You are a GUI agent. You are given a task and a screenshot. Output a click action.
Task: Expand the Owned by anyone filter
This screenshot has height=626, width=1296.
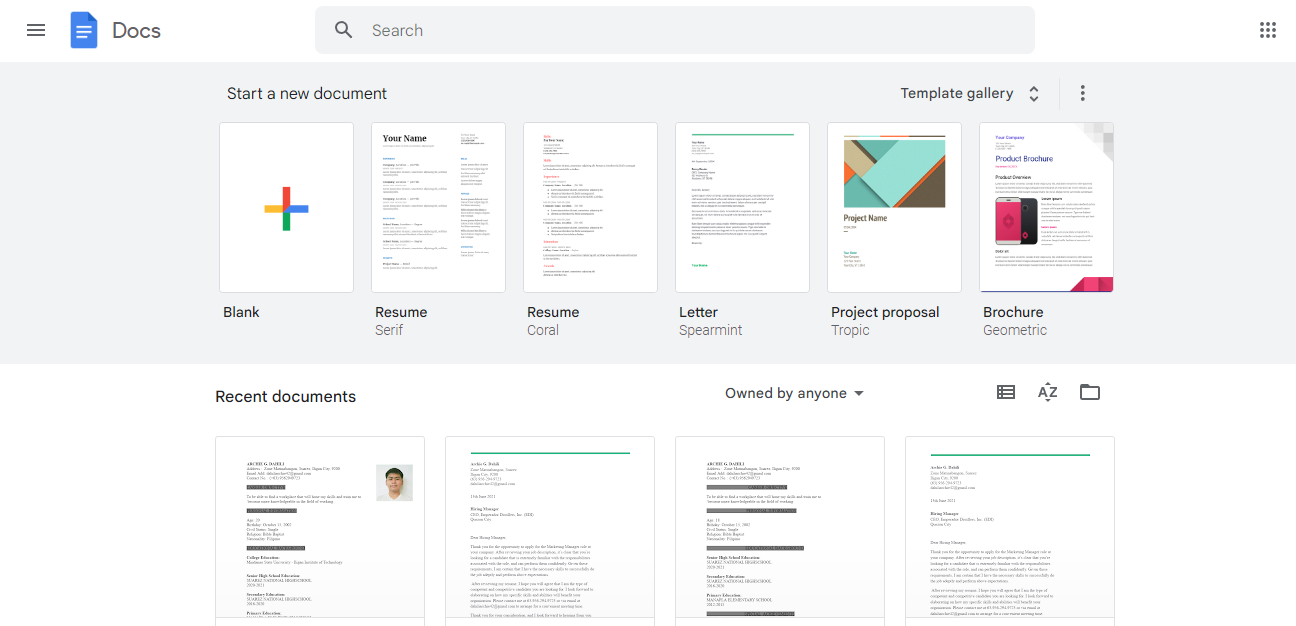[x=794, y=393]
